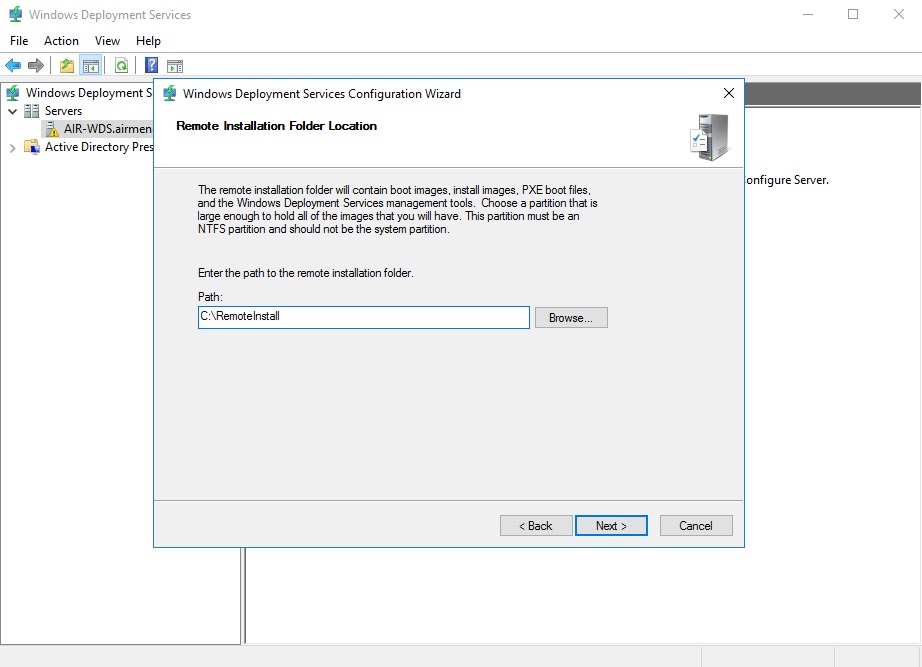Click the remote installation Path text field
The width and height of the screenshot is (922, 667).
(x=363, y=317)
